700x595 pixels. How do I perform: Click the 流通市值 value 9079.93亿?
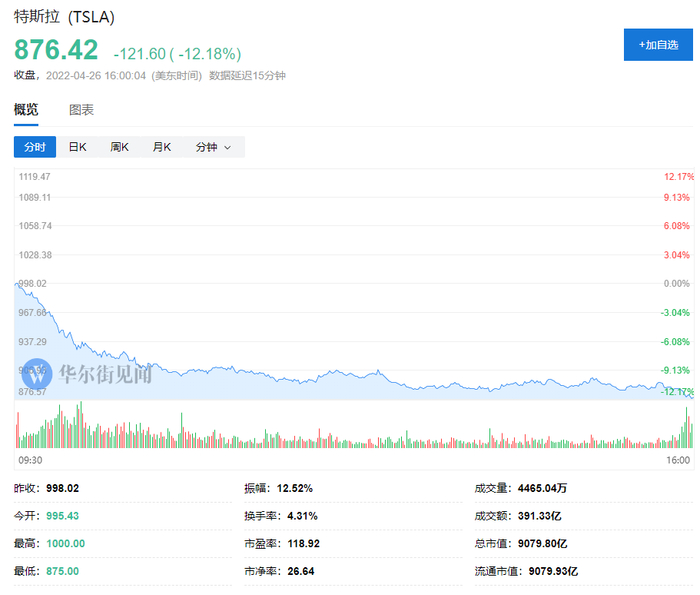coord(553,571)
